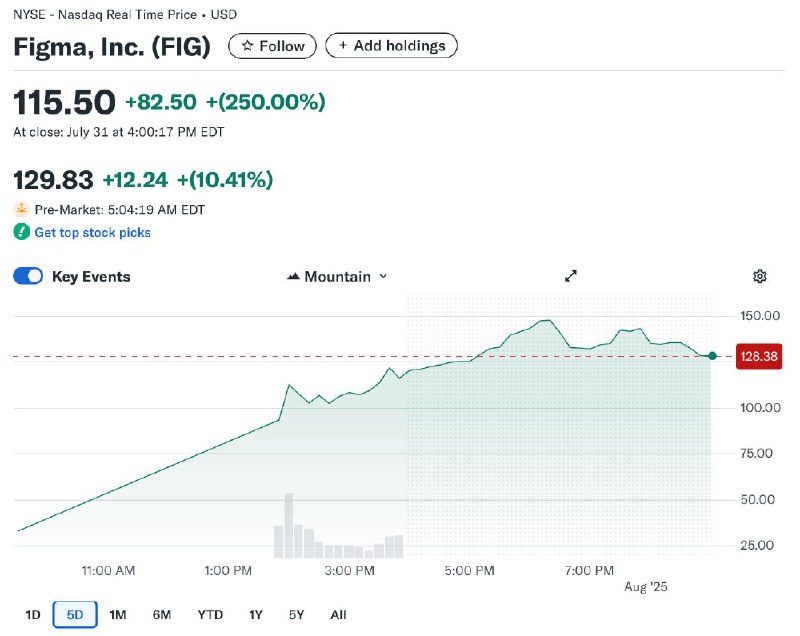
Task: Click the Pre-Market 5:04:19 AM EDT text
Action: (x=120, y=210)
